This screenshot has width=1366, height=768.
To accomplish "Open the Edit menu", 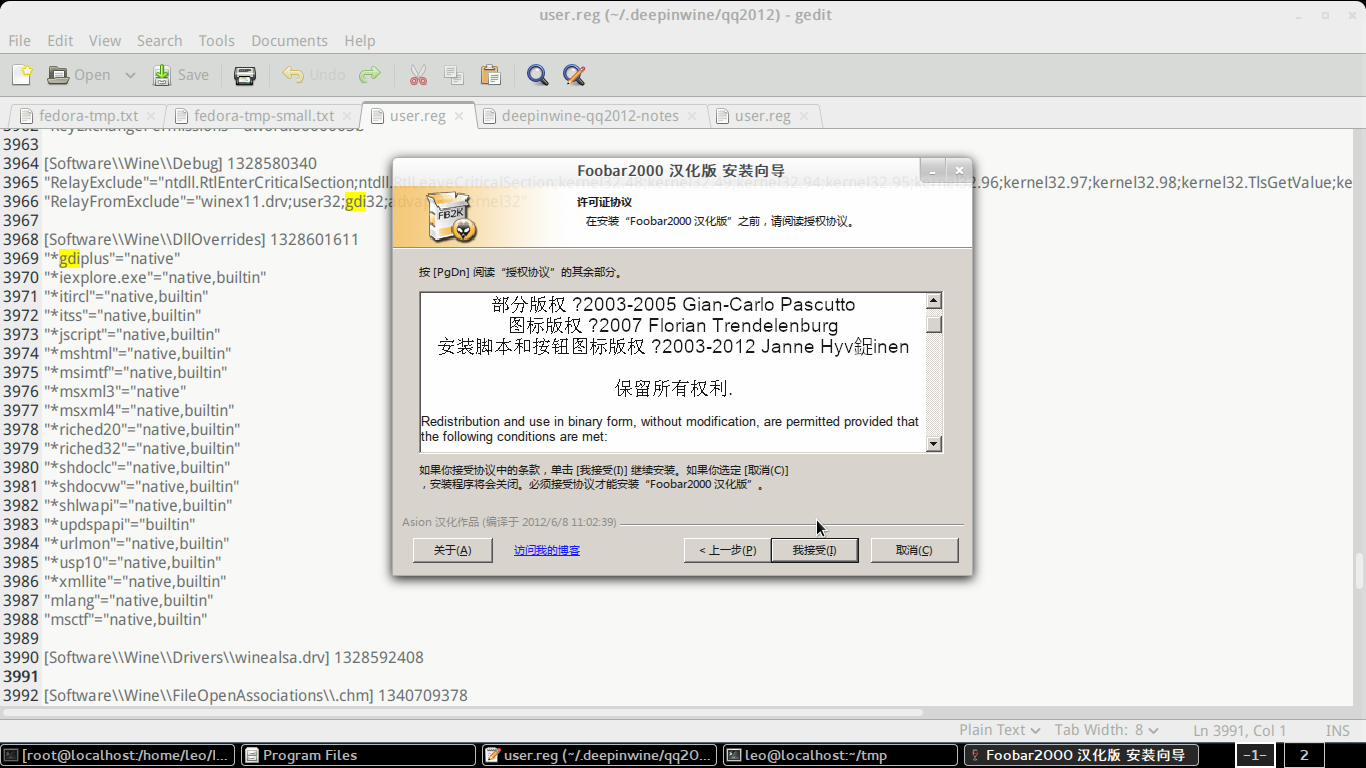I will pos(60,41).
